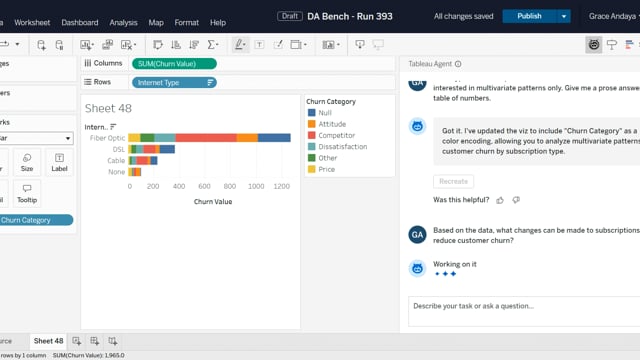Screen dimensions: 640x360
Task: Open the Tooltip marks card
Action: [27, 193]
